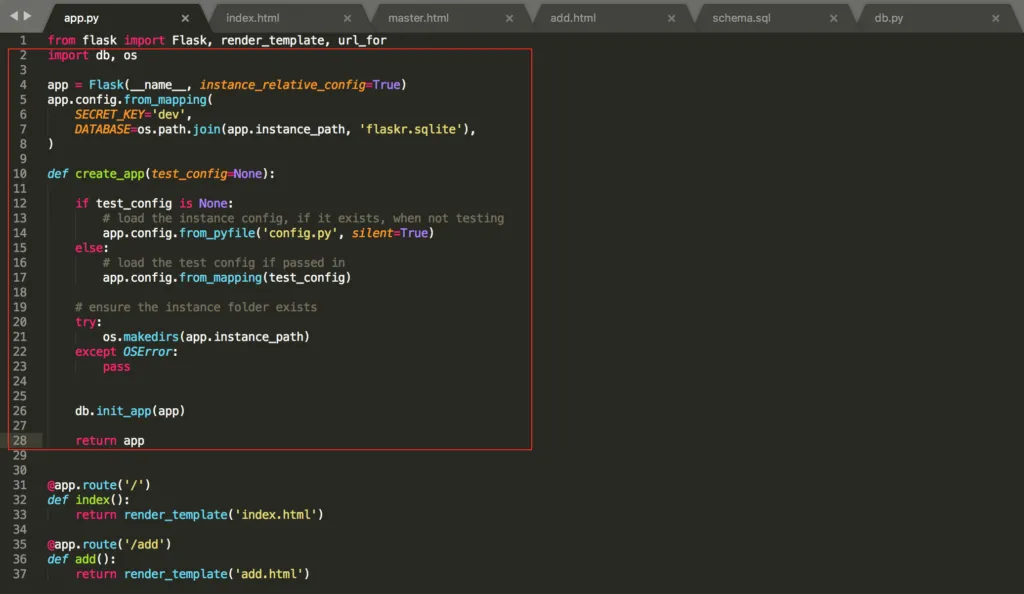Click line number 1 in the gutter
The height and width of the screenshot is (594, 1024).
point(23,40)
